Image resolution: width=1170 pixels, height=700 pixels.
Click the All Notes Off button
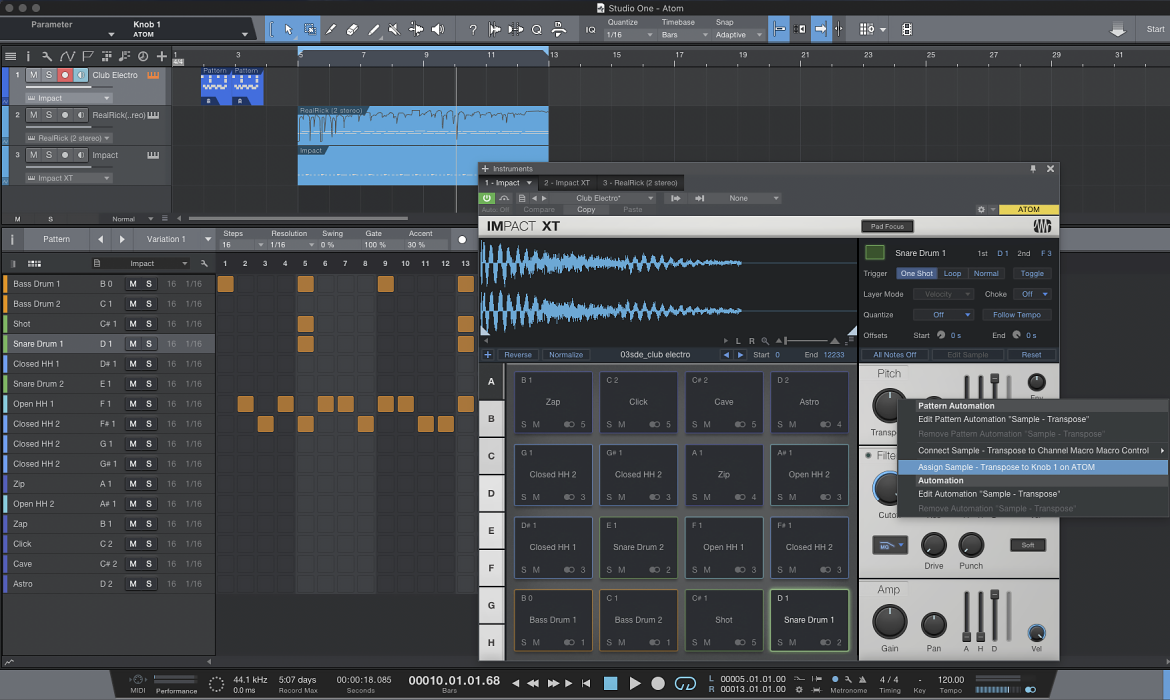click(895, 355)
